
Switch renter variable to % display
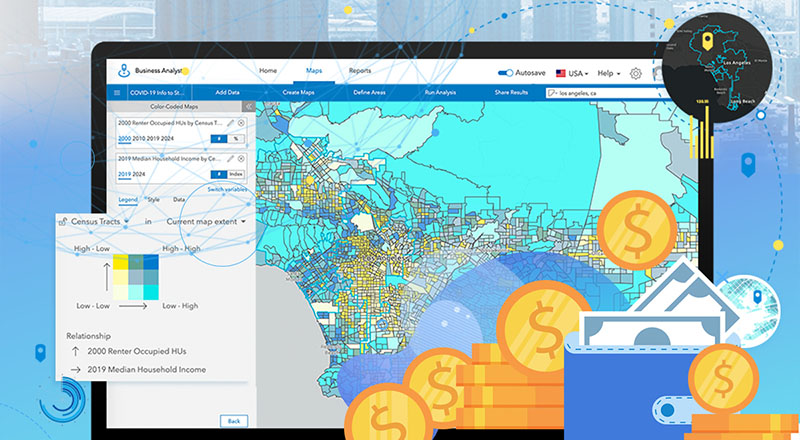(236, 138)
